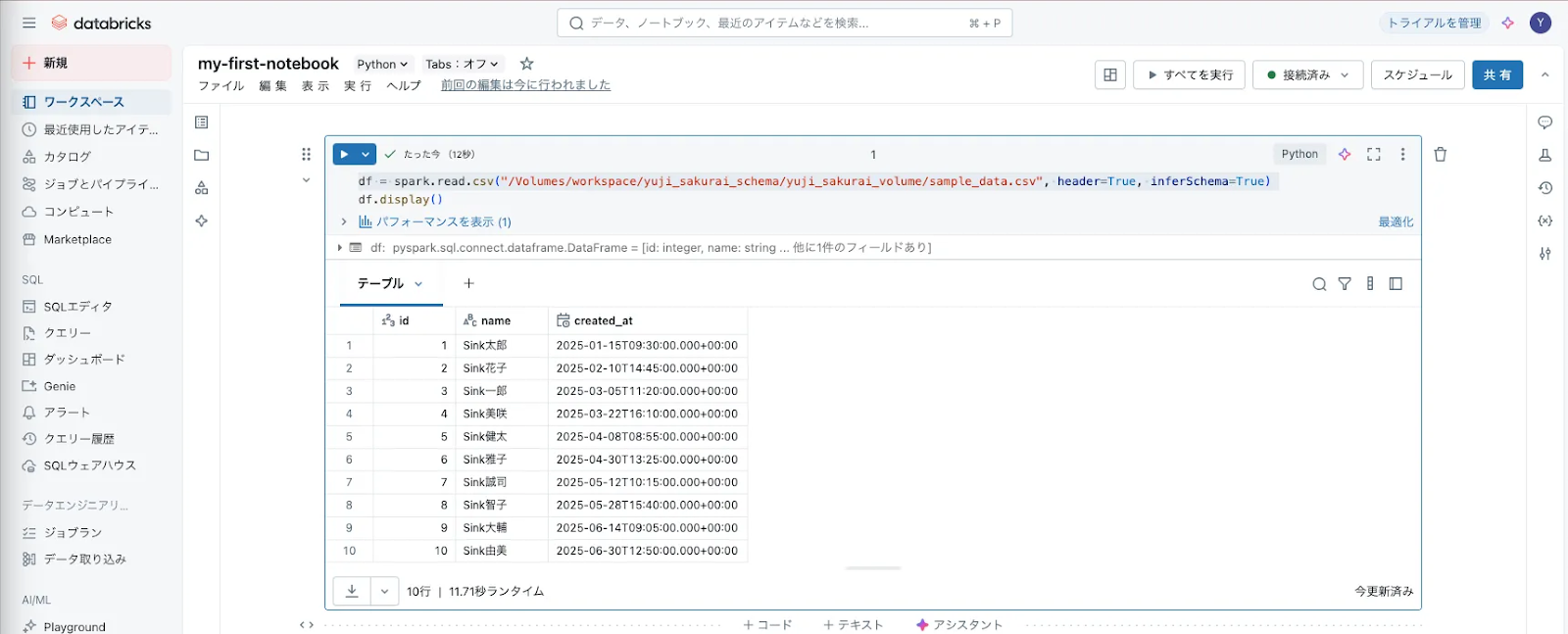Viewport: 1568px width, 634px height.
Task: Open the download options dropdown arrow
Action: (384, 591)
